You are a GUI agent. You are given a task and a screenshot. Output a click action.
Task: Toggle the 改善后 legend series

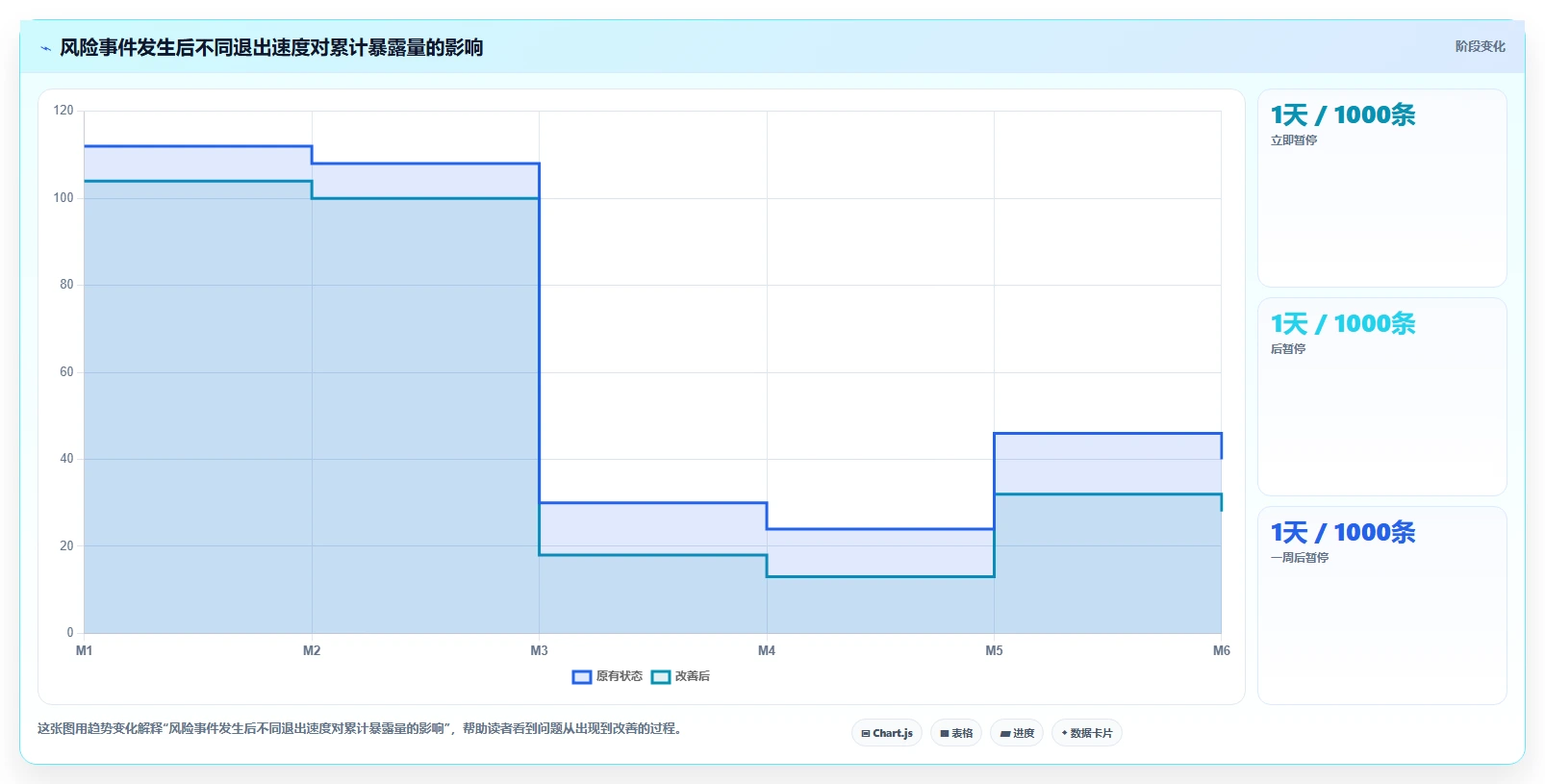(x=680, y=676)
